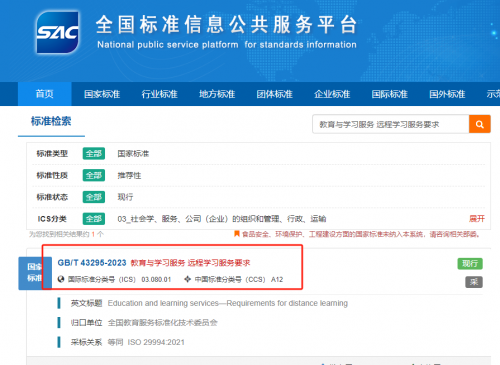
Task: Click the ISO 29994:2021 text
Action: [156, 342]
